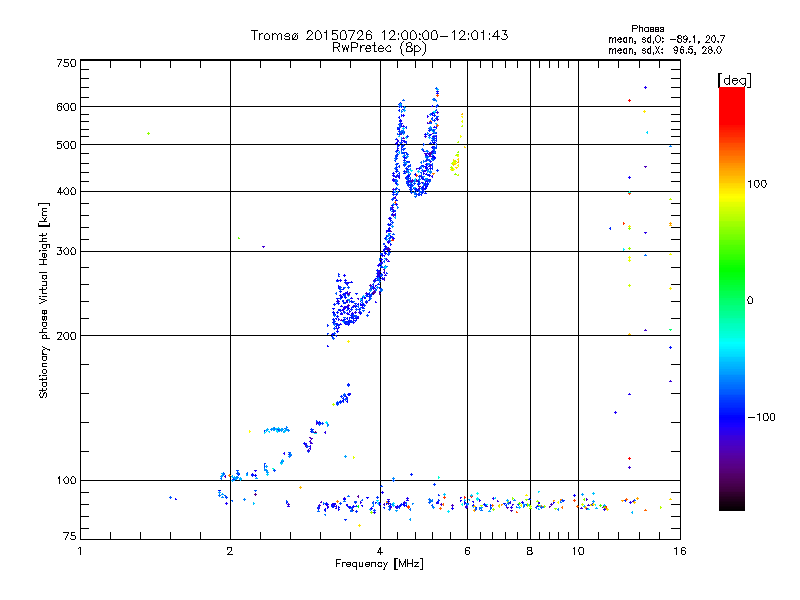Viewport: 800px width, 600px height.
Task: Click the y-axis tick label '300'
Action: (66, 251)
